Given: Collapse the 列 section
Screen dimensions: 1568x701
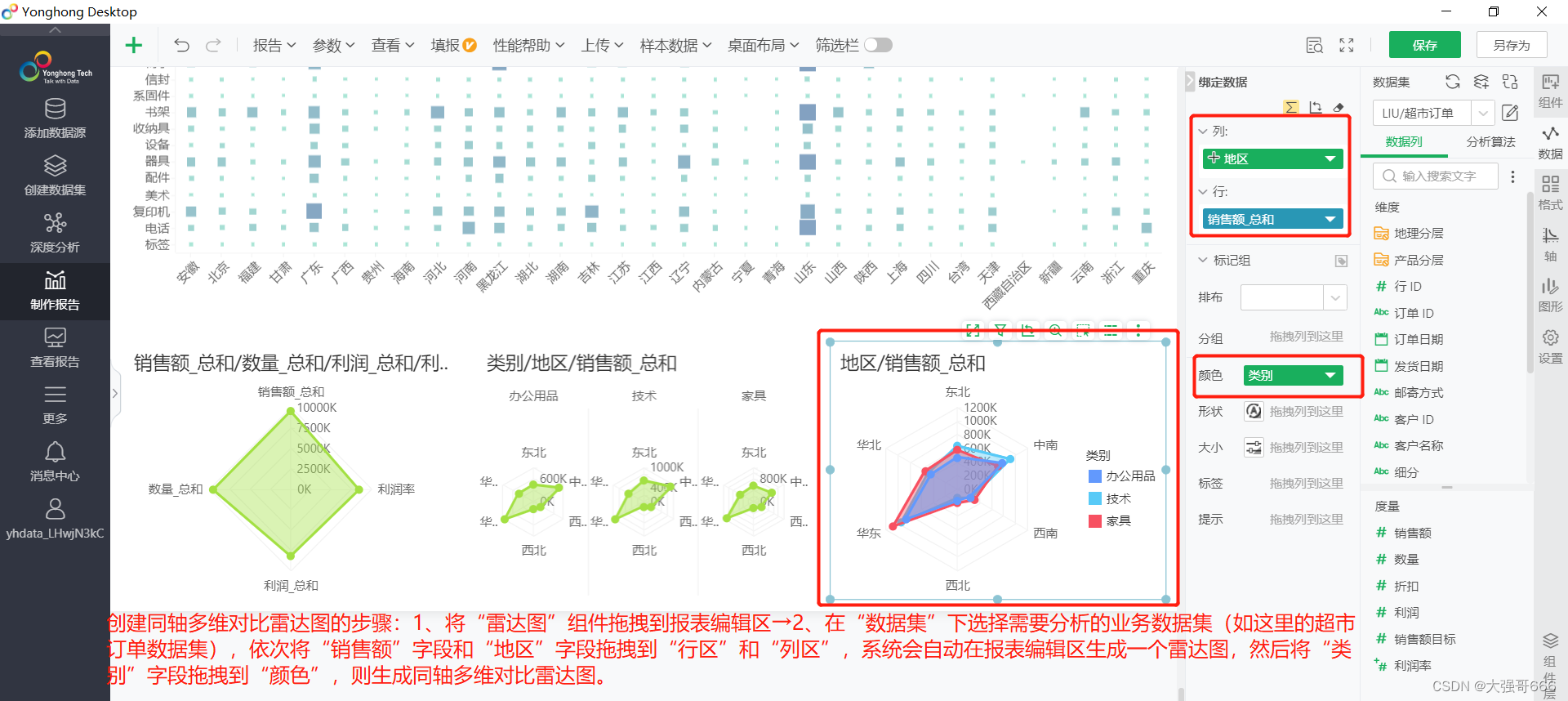Looking at the screenshot, I should pyautogui.click(x=1203, y=131).
